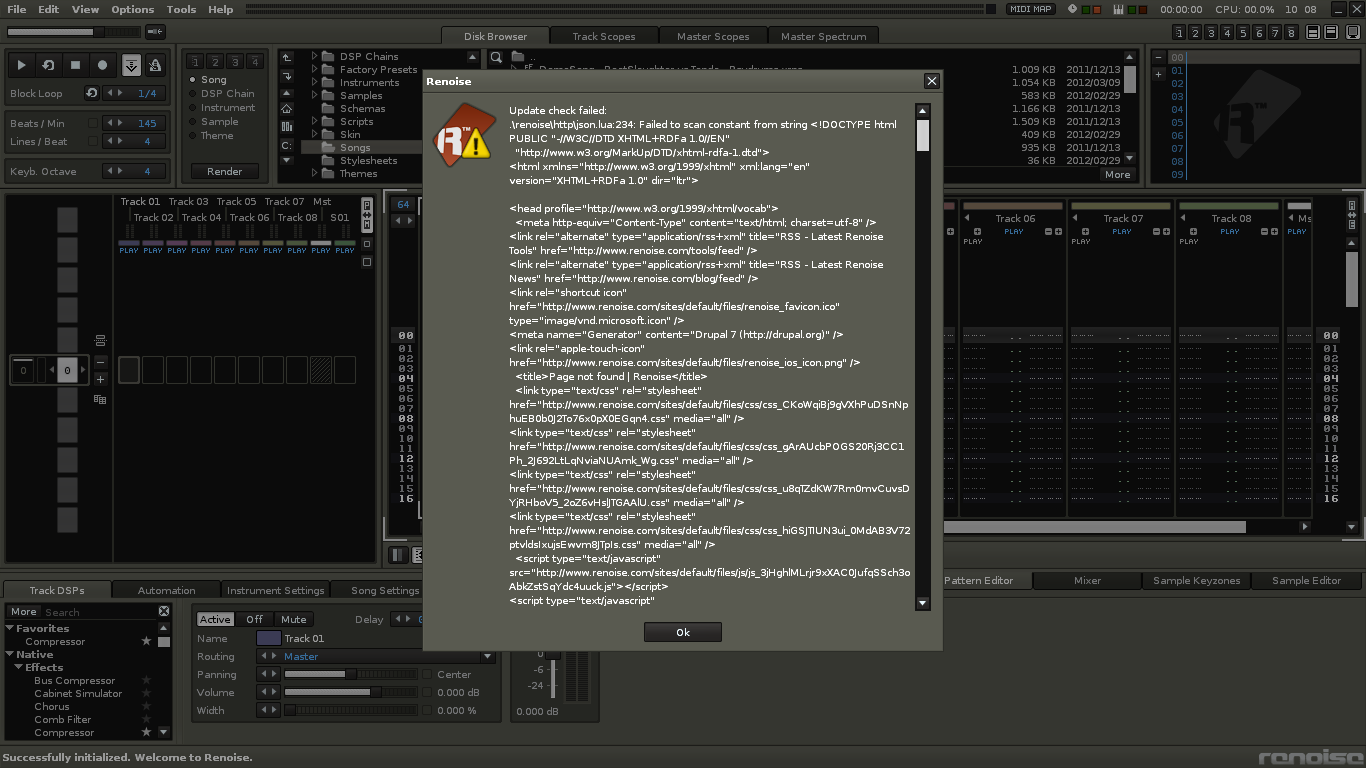Click the Off button for Track 01
The width and height of the screenshot is (1366, 768).
click(x=254, y=619)
